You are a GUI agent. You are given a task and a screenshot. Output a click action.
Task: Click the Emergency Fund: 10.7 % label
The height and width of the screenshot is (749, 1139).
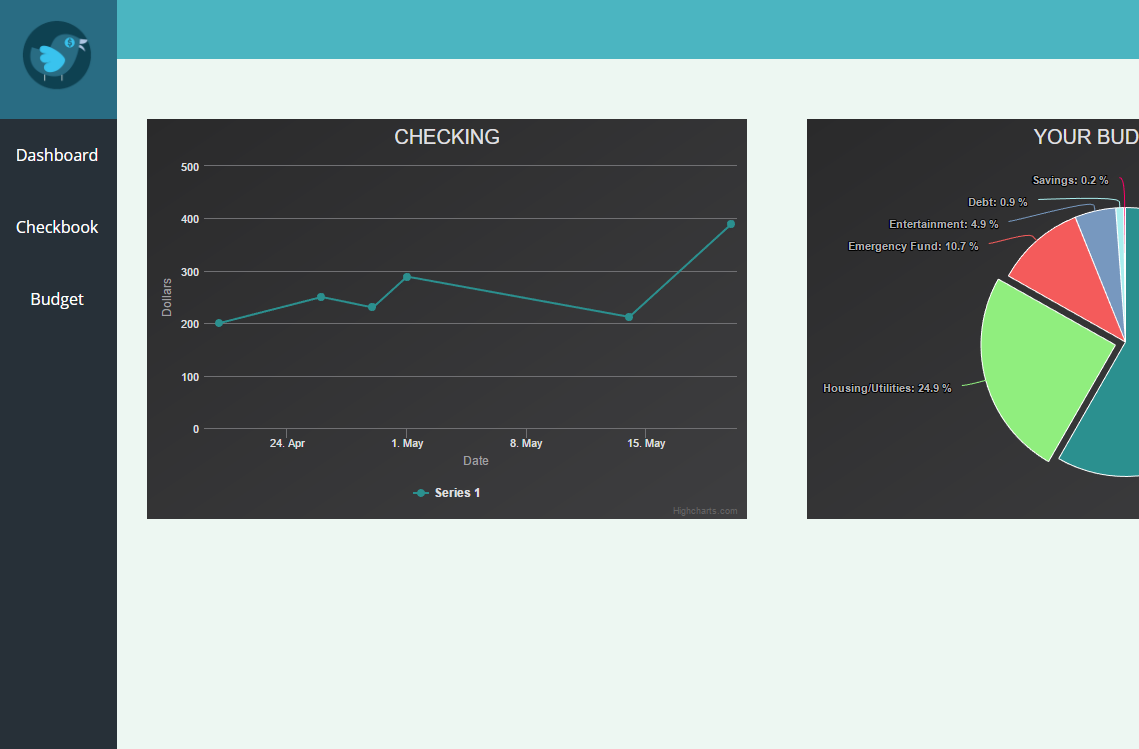913,246
